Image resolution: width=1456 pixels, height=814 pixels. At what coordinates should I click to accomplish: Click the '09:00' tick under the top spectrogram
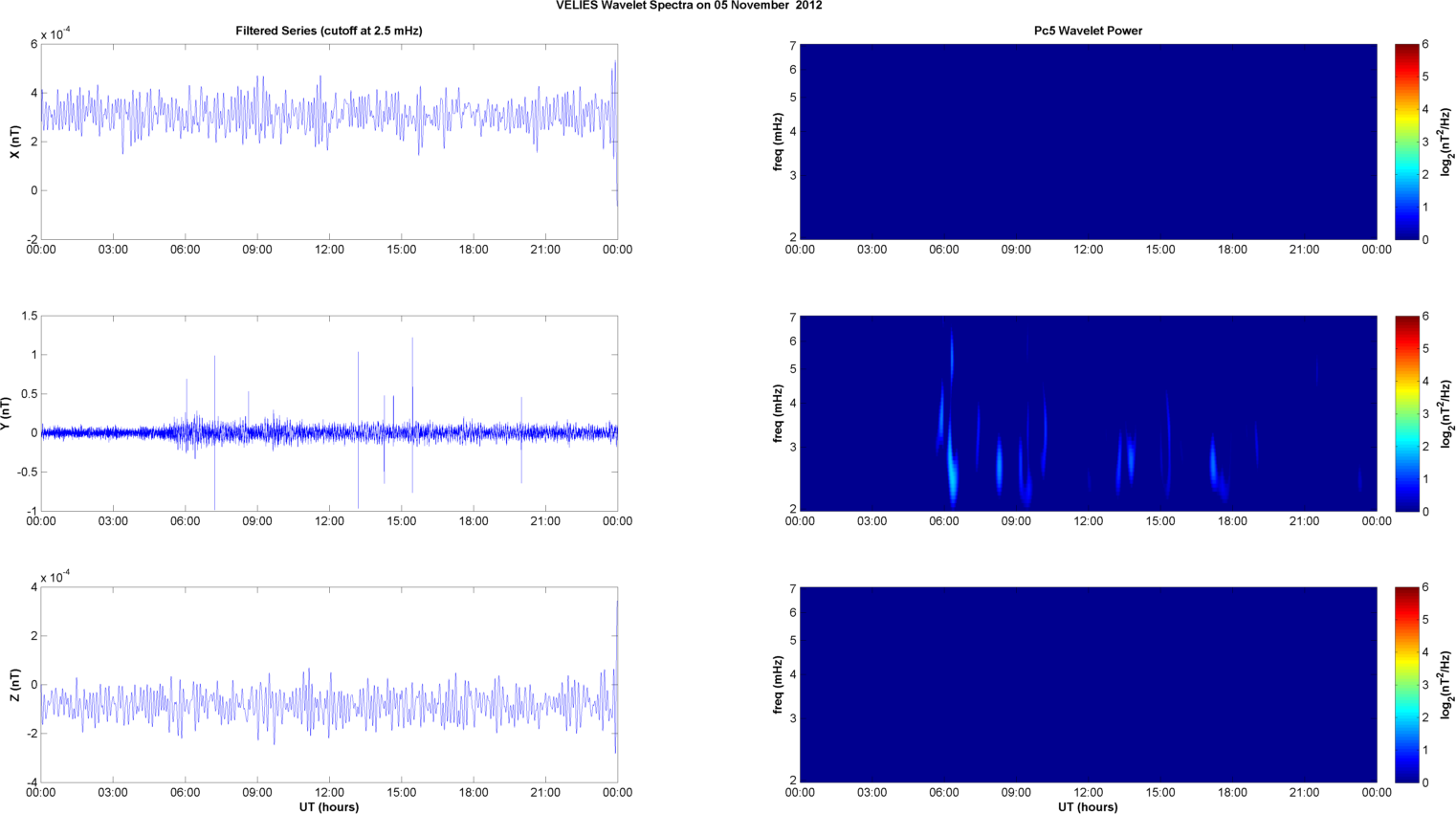coord(1016,250)
